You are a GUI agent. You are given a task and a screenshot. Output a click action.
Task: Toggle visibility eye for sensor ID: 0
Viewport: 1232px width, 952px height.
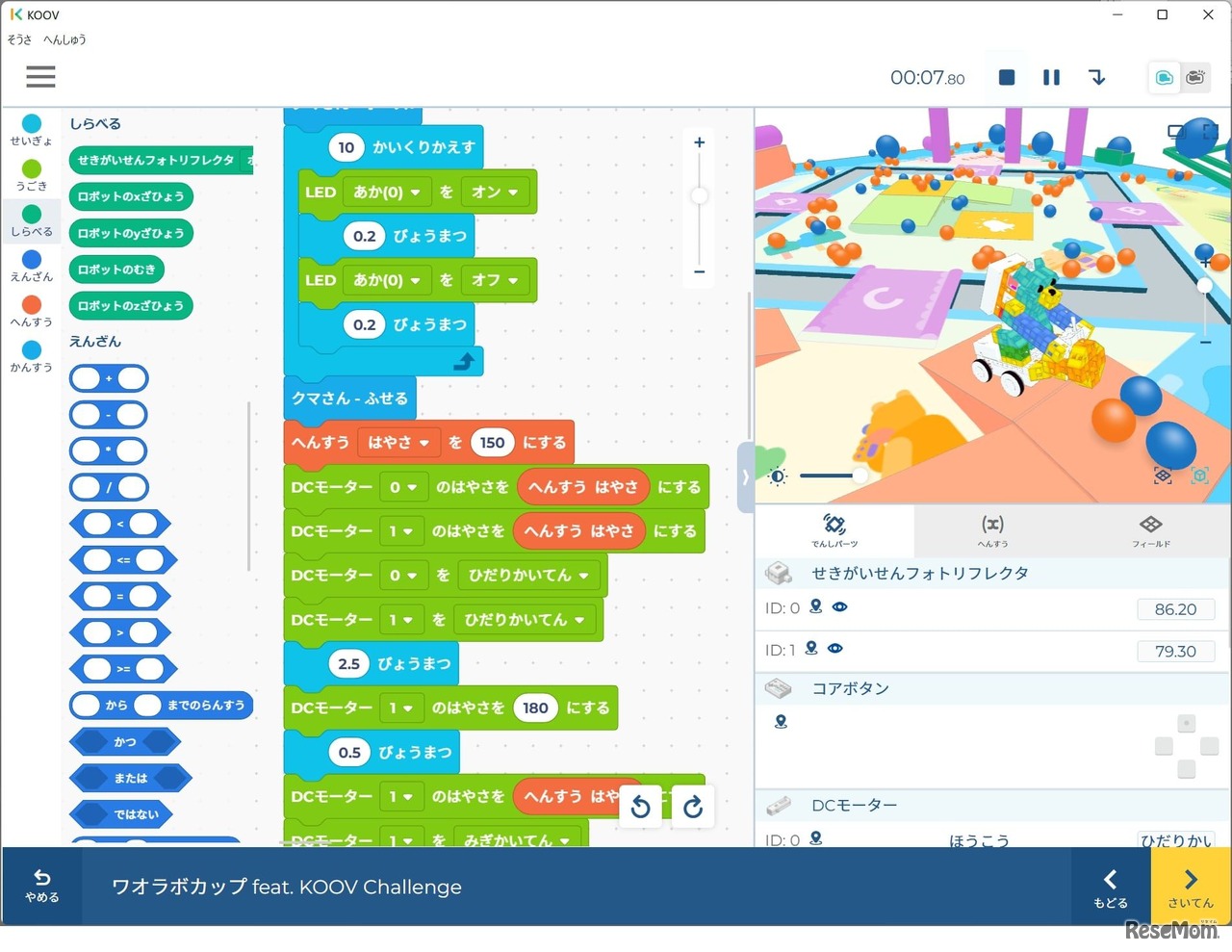(840, 607)
